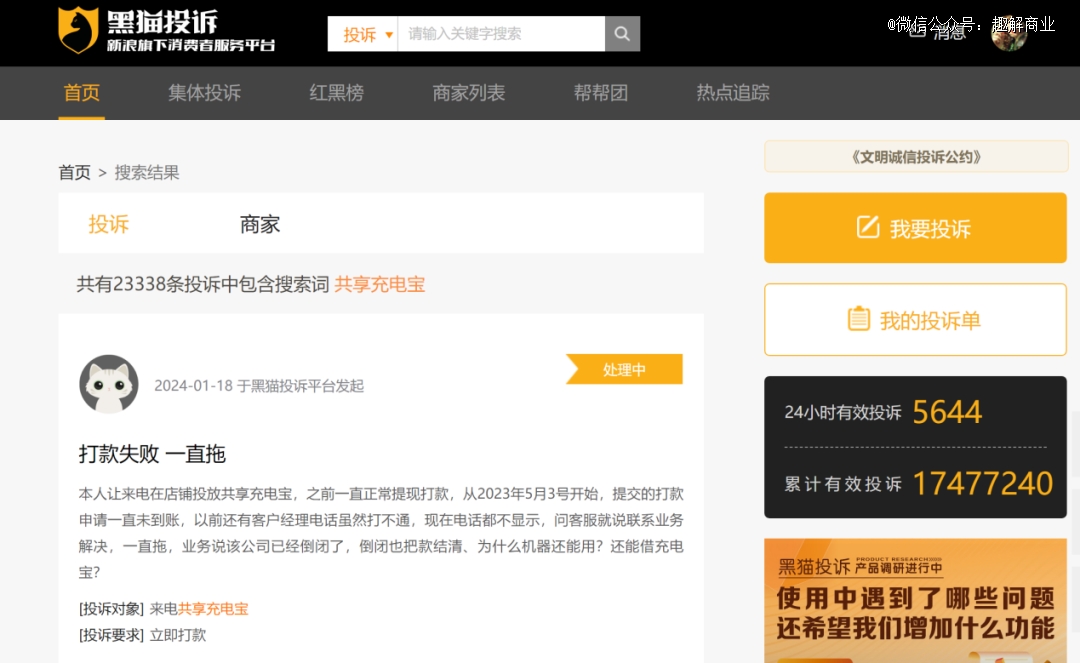The height and width of the screenshot is (663, 1080).
Task: Open the 产品调研 survey banner
Action: tap(915, 600)
